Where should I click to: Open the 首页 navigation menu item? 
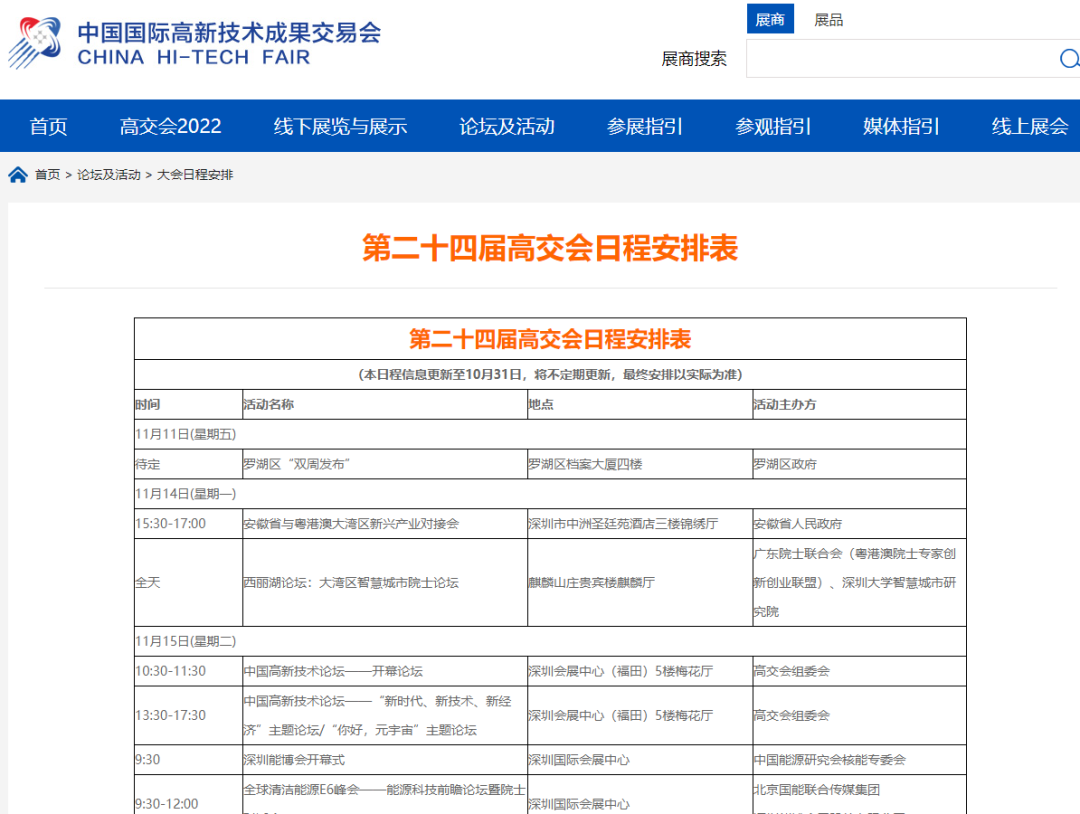pos(48,126)
